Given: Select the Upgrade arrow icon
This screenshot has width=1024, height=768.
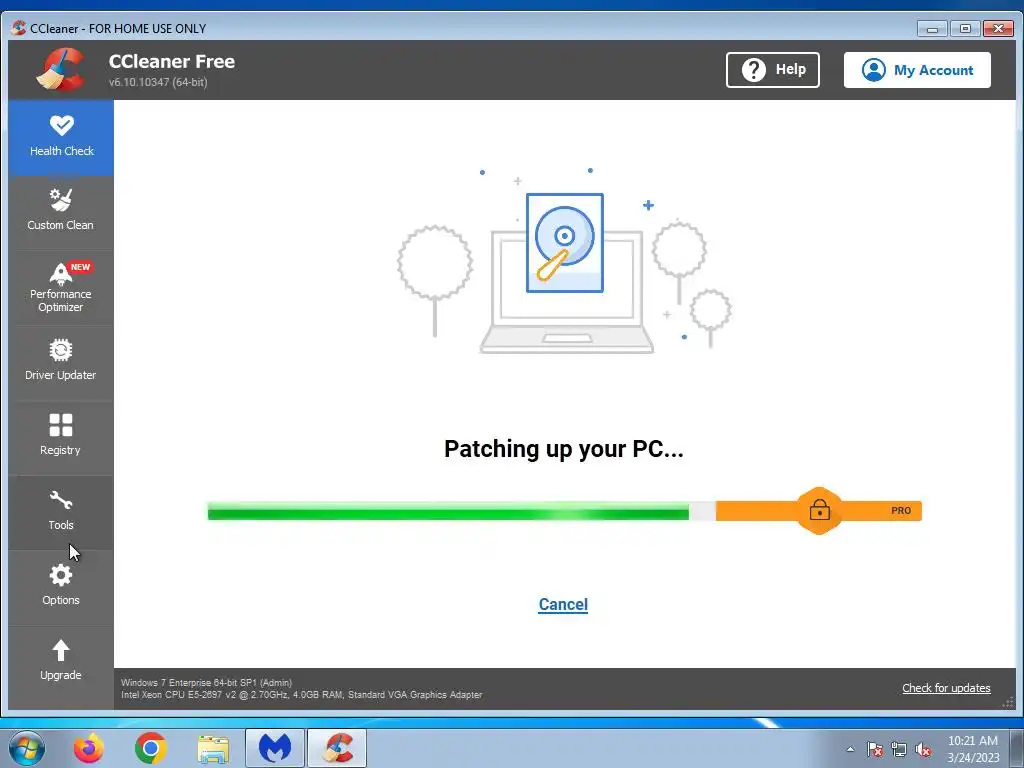Looking at the screenshot, I should coord(61,650).
